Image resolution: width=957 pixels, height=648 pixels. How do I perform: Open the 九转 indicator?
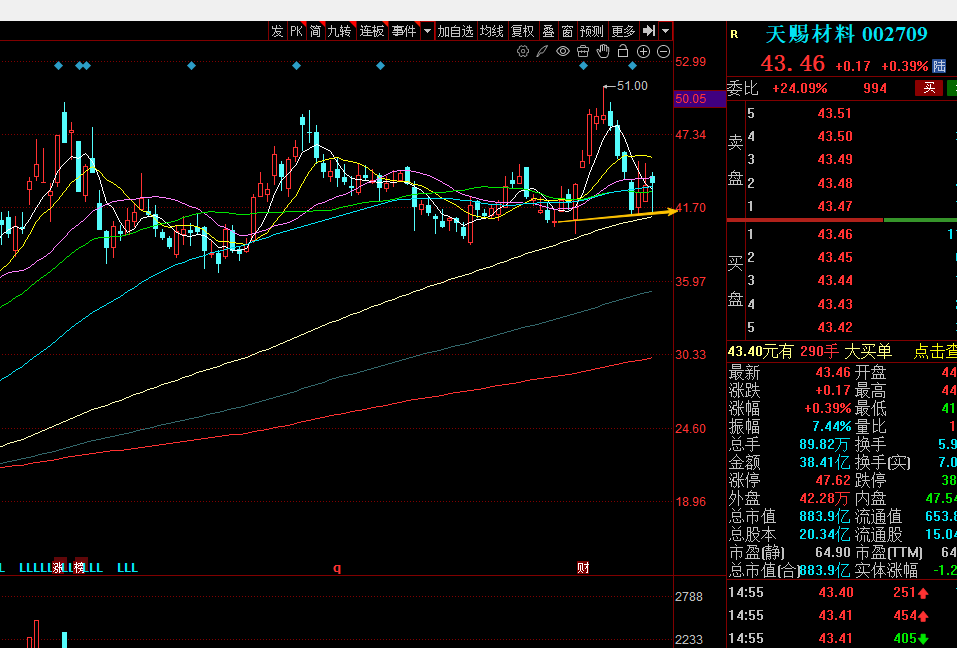(339, 31)
